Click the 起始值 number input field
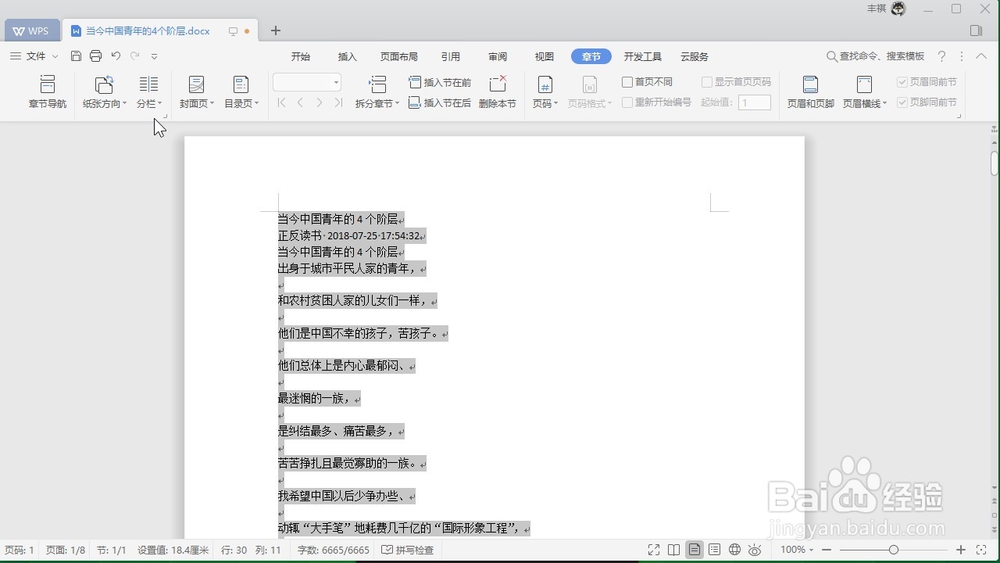This screenshot has width=1000, height=563. [x=754, y=103]
